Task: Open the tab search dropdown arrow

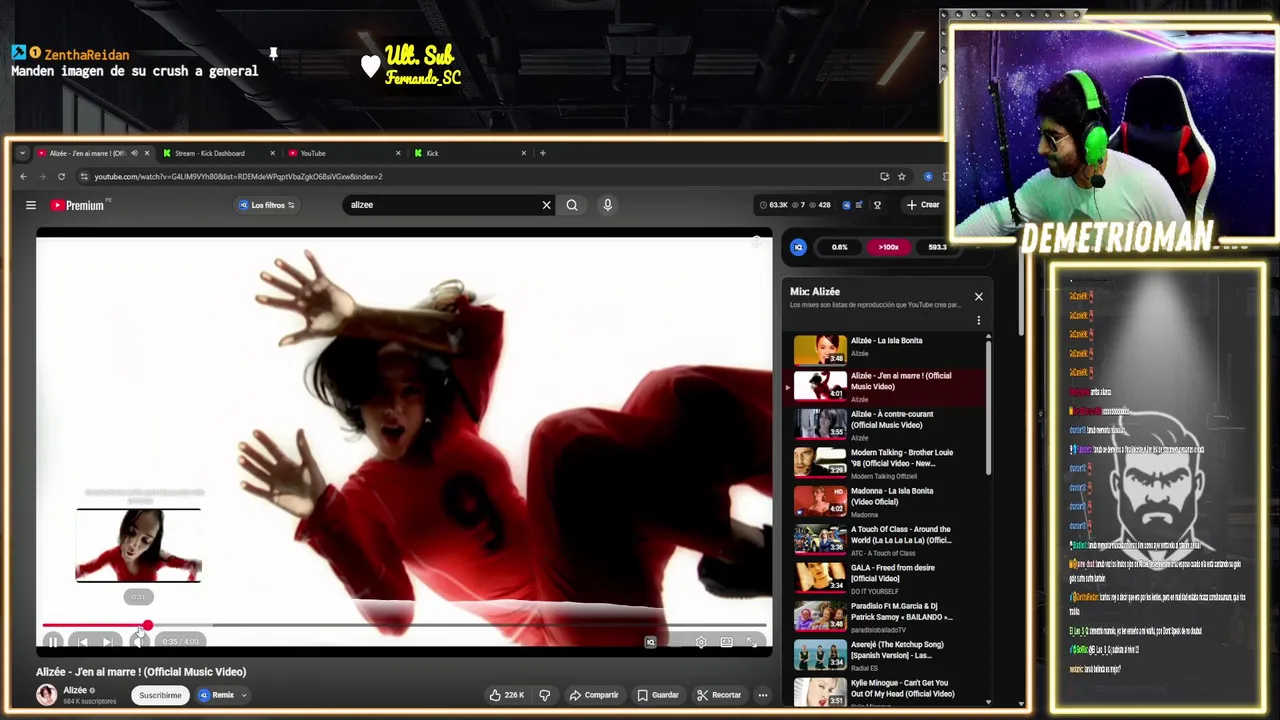Action: [x=22, y=153]
